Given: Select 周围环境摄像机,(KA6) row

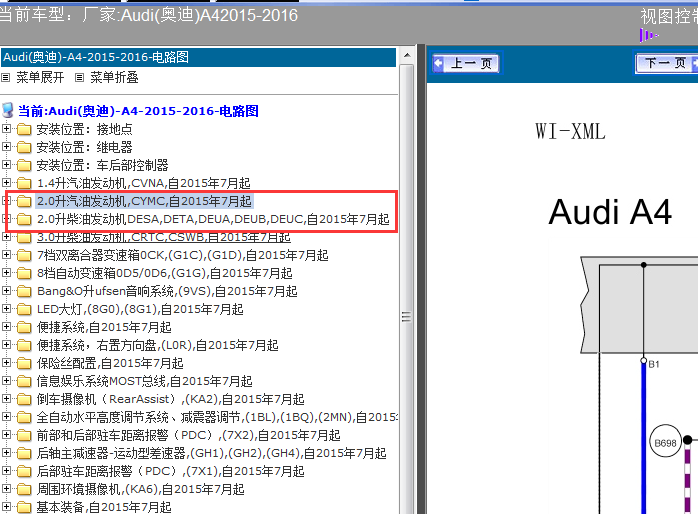Looking at the screenshot, I should click(x=141, y=490).
